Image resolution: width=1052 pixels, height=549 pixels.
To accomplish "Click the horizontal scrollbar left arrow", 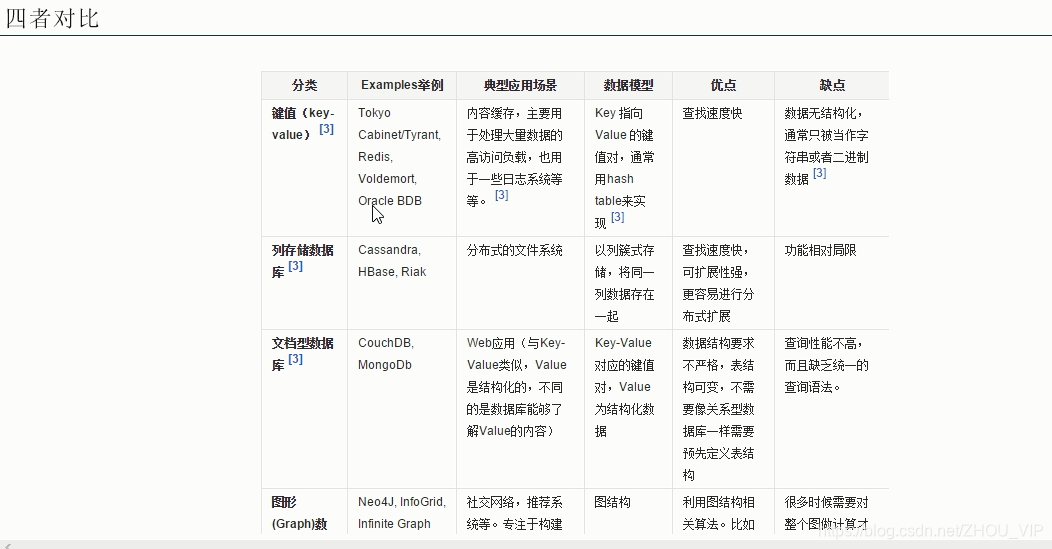I will (x=7, y=545).
